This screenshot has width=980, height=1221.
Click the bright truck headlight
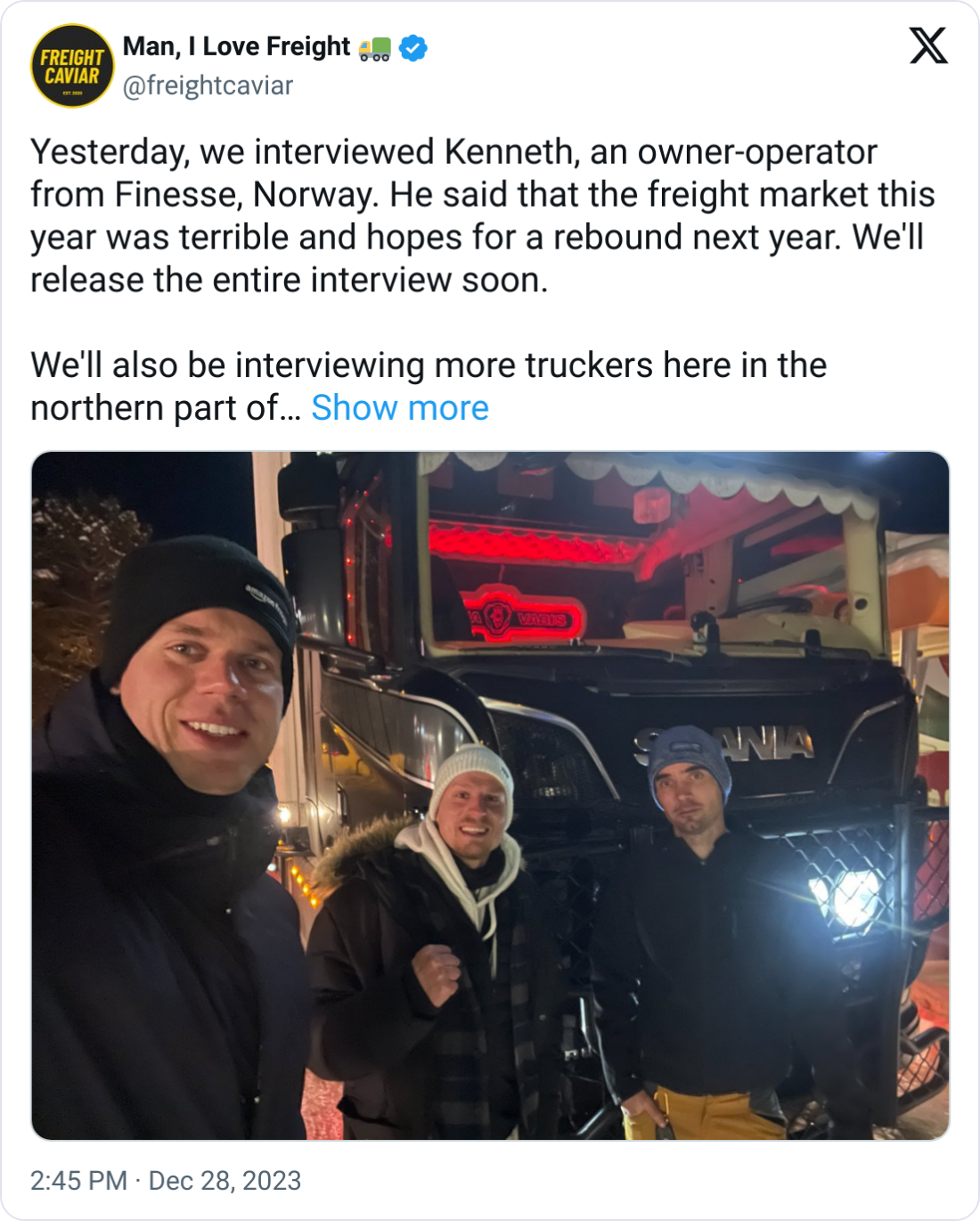coord(846,897)
